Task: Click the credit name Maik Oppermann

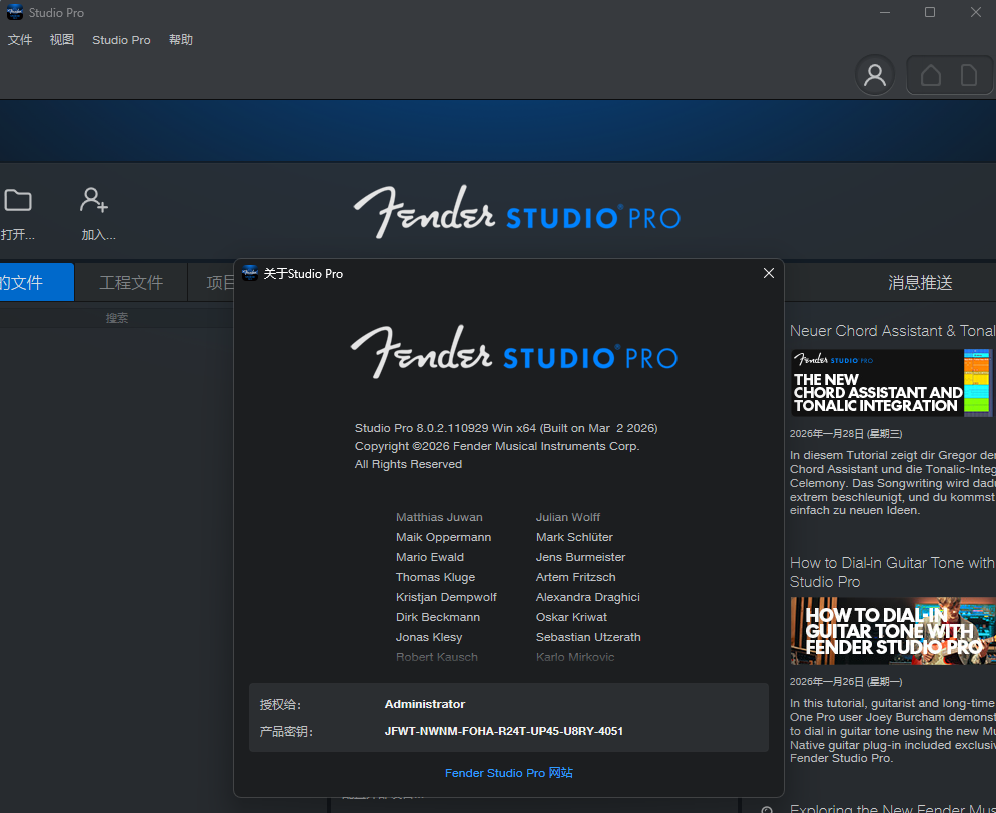Action: coord(443,537)
